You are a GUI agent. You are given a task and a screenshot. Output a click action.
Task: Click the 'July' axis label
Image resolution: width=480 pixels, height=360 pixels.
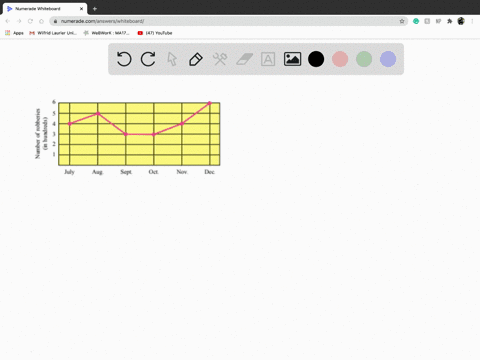69,172
